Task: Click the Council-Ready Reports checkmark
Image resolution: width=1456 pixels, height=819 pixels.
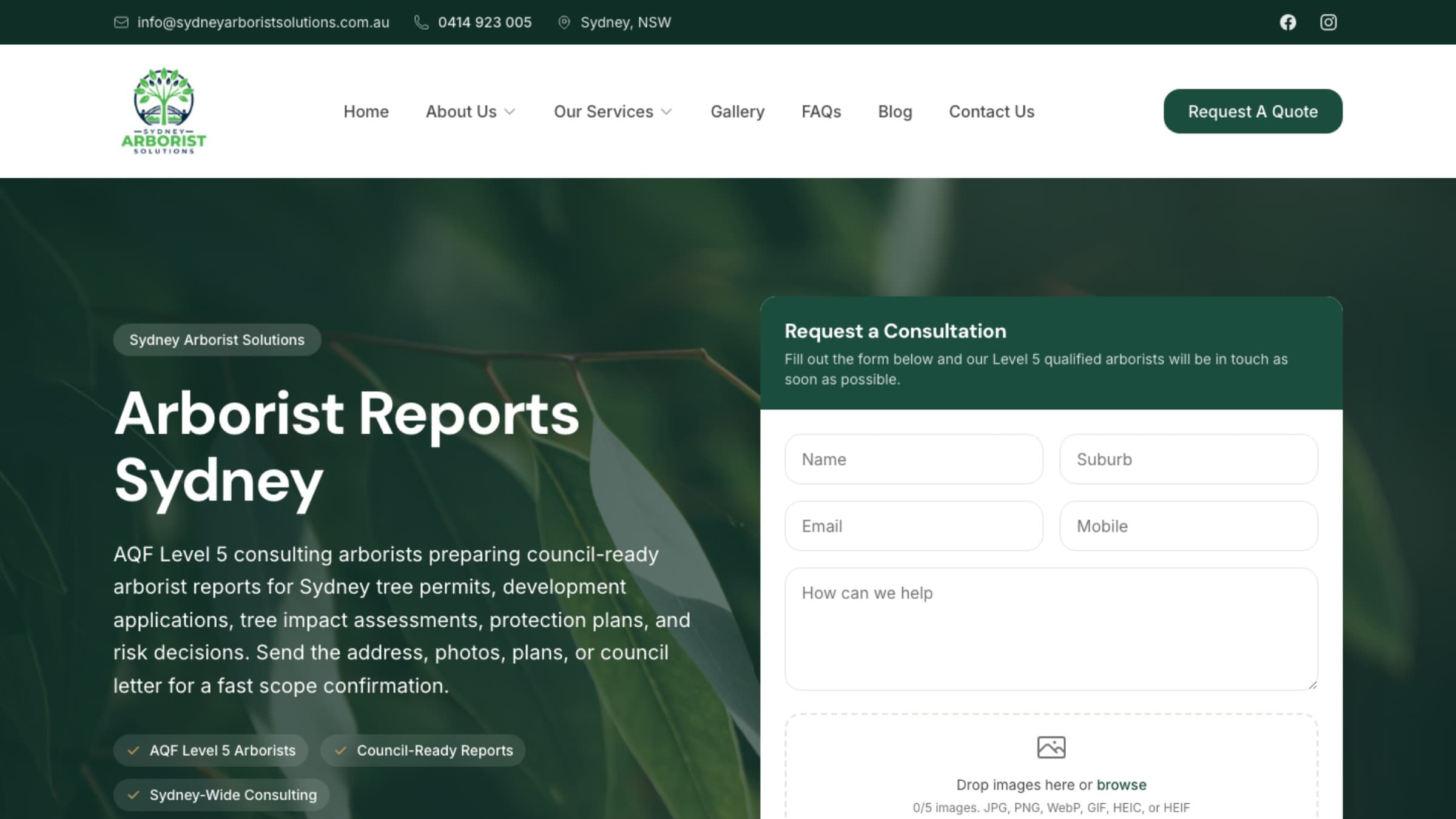Action: pos(341,750)
